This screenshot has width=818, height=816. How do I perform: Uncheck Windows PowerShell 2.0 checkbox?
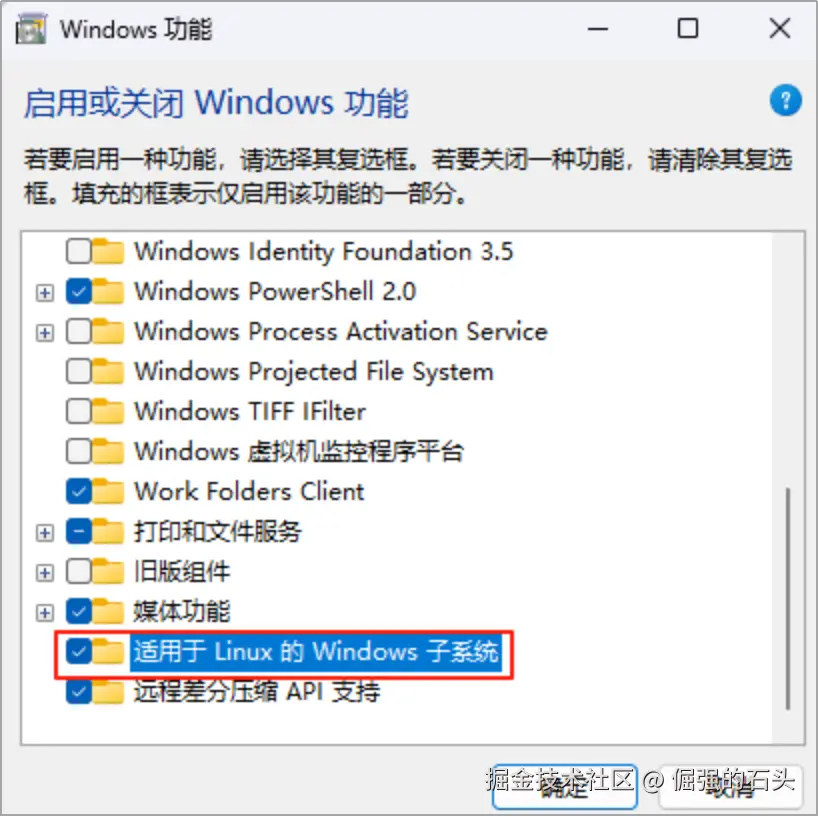(x=79, y=291)
